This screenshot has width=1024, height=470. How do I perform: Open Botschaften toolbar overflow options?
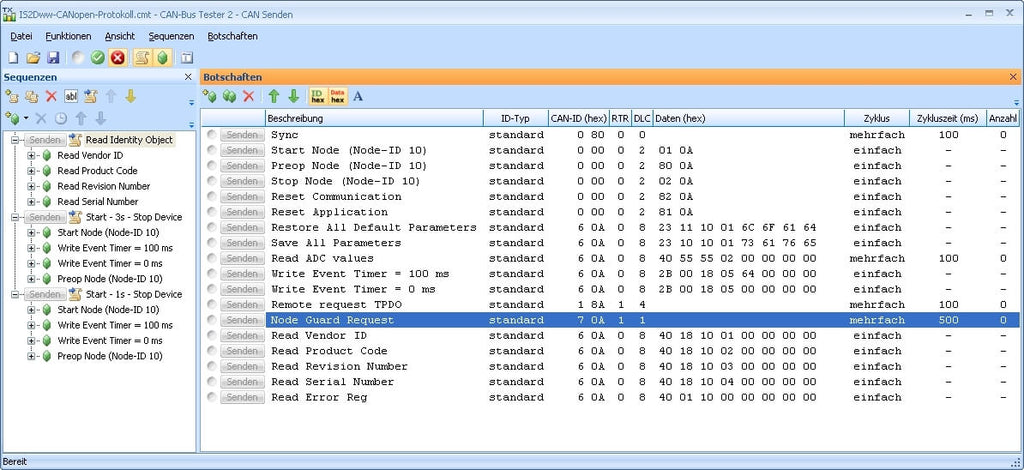pos(1017,102)
